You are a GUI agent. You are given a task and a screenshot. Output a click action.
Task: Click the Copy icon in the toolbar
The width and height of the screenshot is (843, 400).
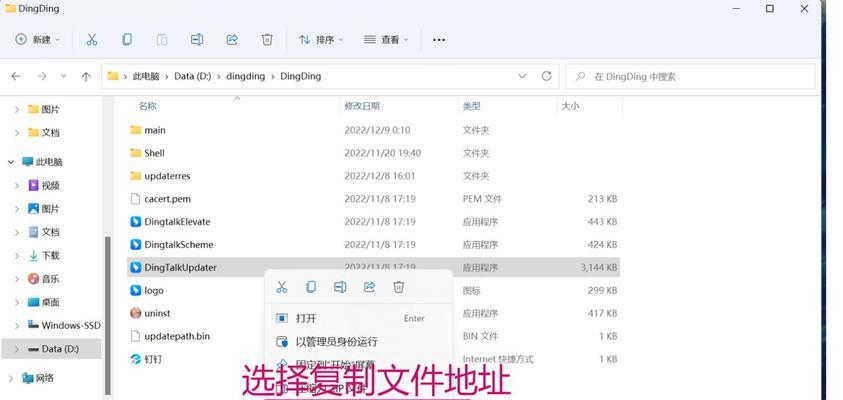coord(127,39)
